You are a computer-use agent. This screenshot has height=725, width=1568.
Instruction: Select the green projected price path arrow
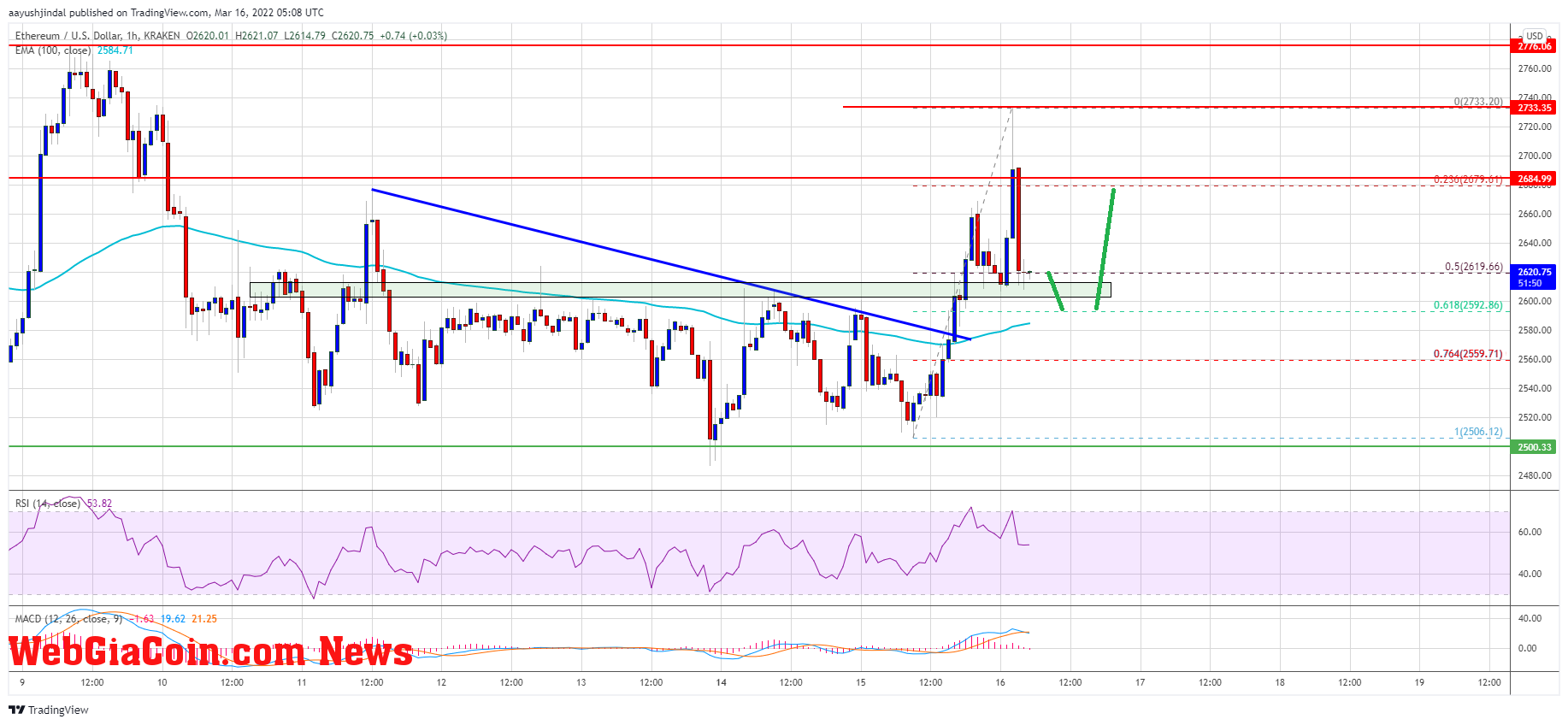coord(1104,250)
